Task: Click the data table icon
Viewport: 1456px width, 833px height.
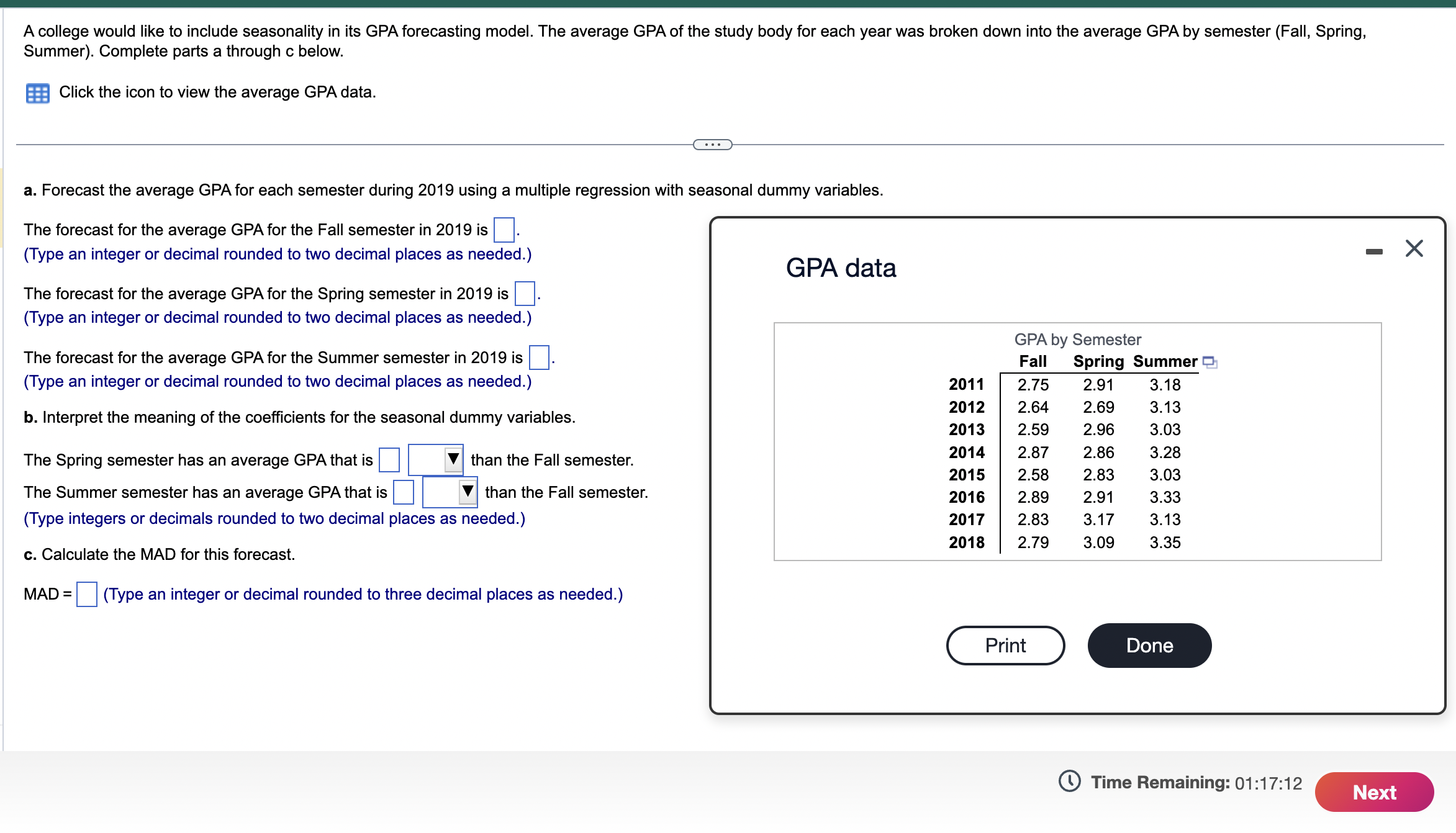Action: [x=37, y=93]
